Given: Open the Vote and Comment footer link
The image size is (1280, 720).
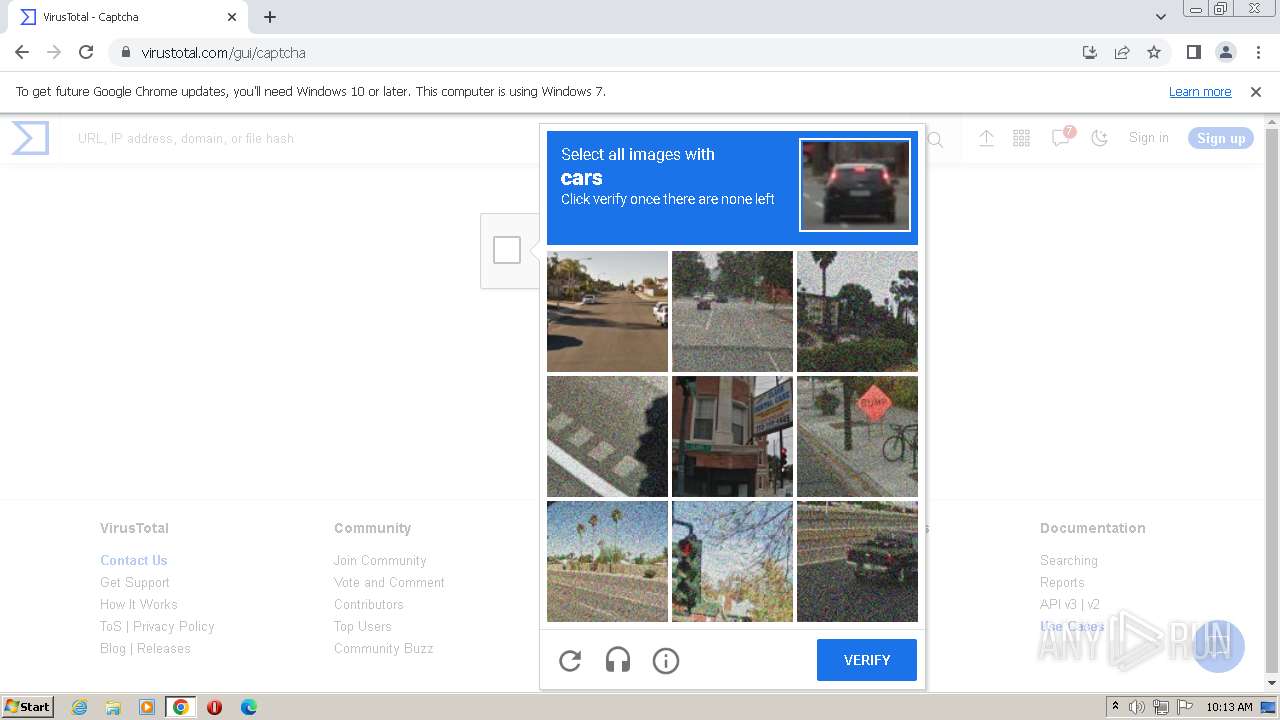Looking at the screenshot, I should (389, 582).
